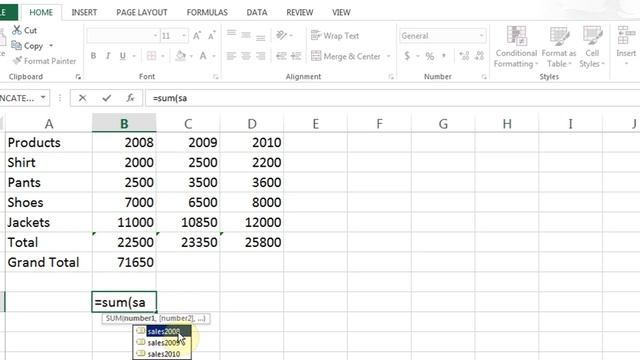The height and width of the screenshot is (360, 640).
Task: Select cell with value 25800
Action: click(252, 242)
